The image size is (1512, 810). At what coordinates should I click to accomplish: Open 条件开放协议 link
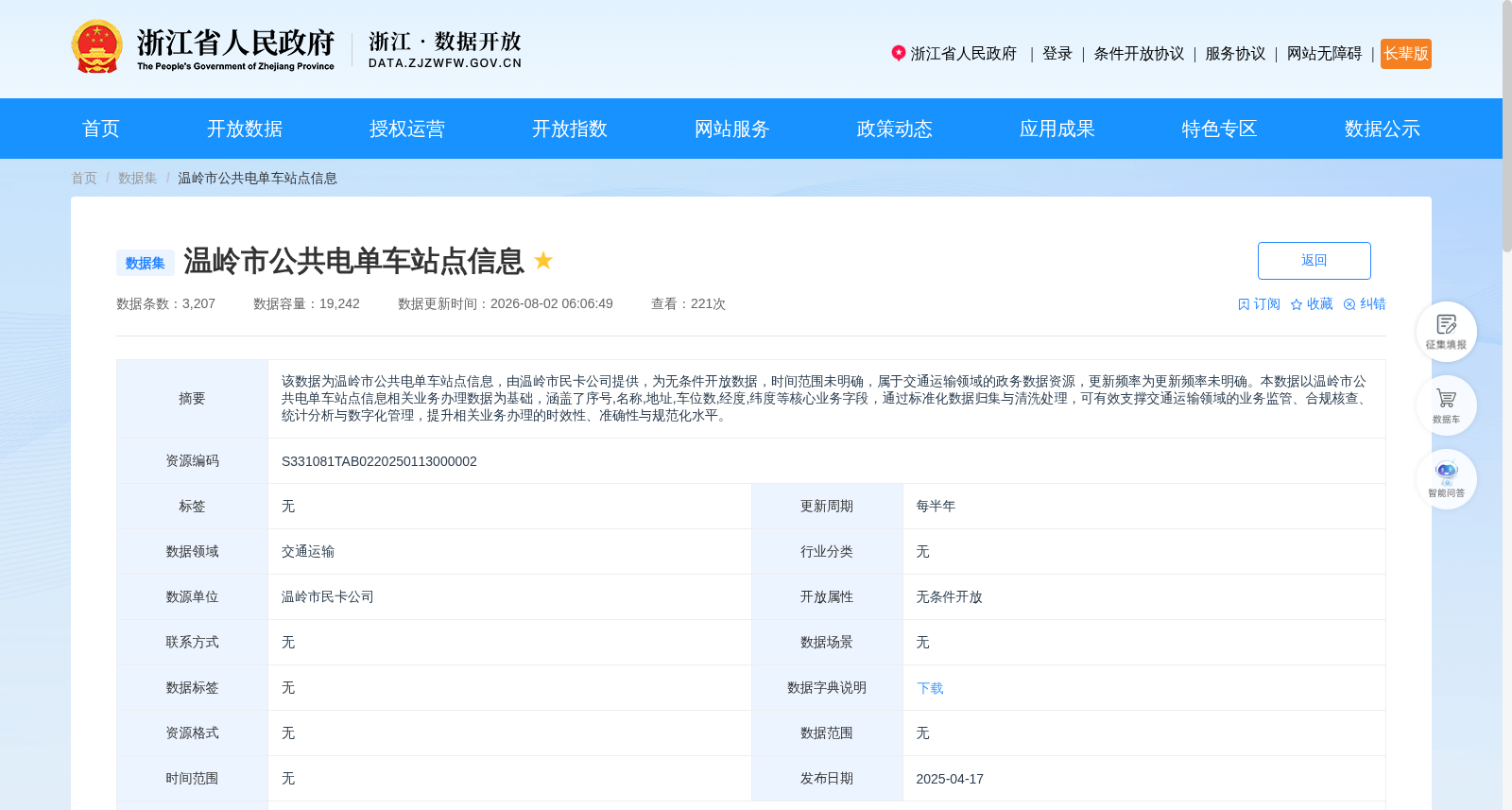[1139, 54]
